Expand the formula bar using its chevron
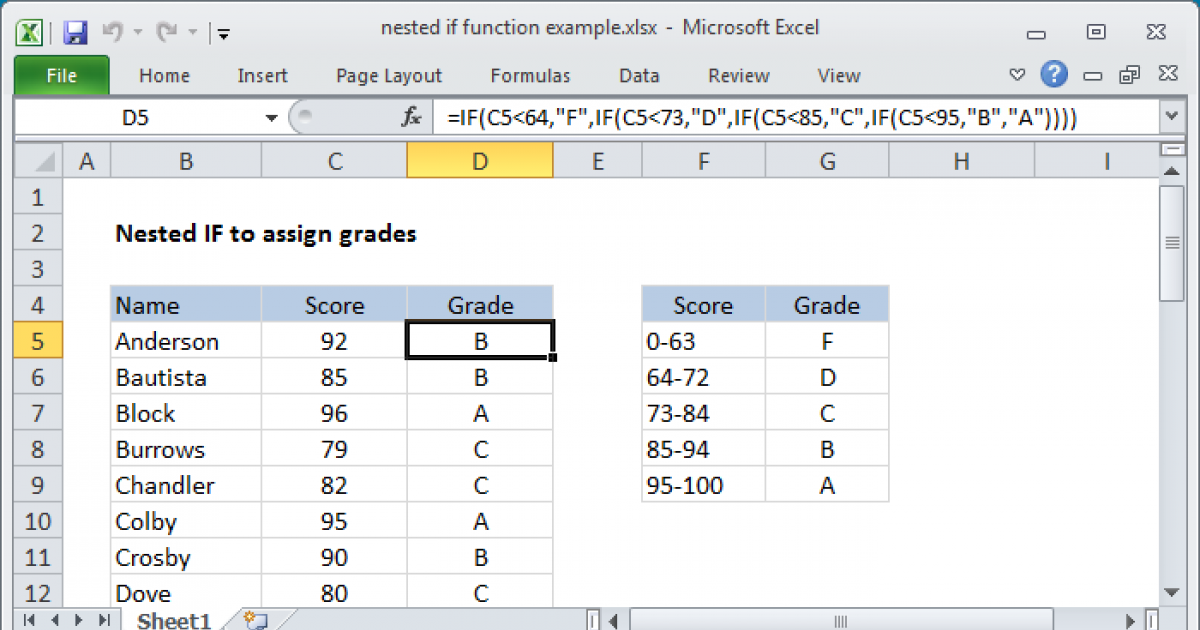 1171,118
